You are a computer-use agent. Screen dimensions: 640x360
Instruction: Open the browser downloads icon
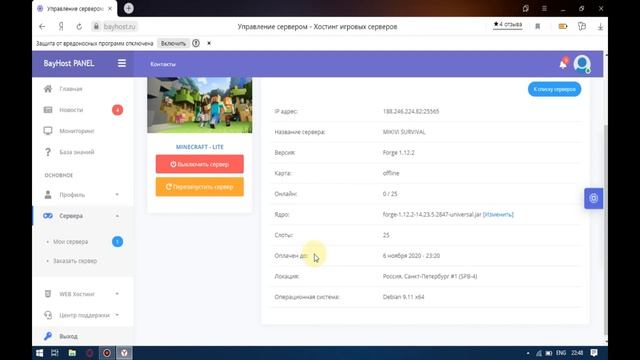coord(600,27)
